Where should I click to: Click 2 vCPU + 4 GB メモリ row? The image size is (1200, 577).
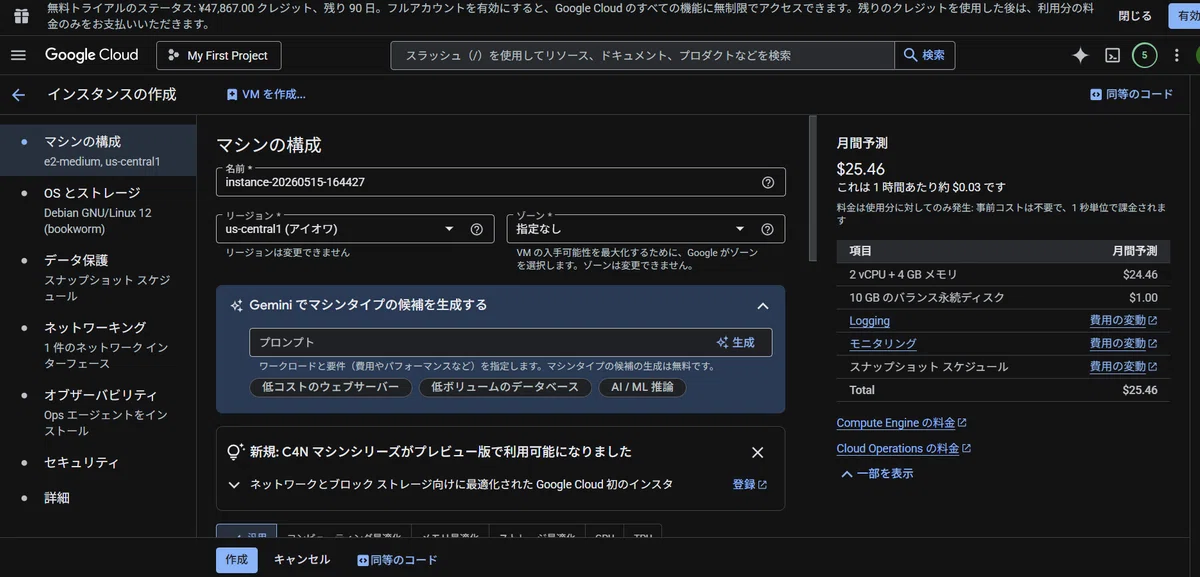tap(1003, 274)
